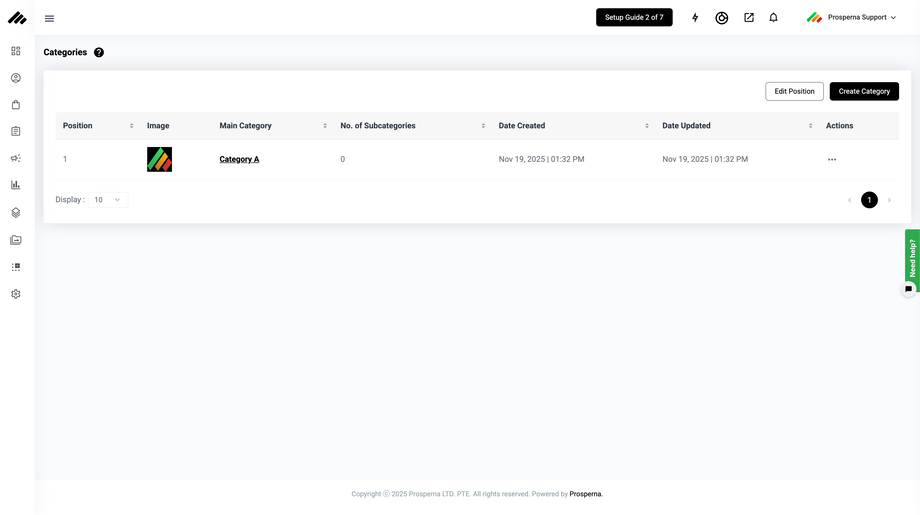Image resolution: width=920 pixels, height=515 pixels.
Task: Click the Create Category button
Action: coord(864,92)
